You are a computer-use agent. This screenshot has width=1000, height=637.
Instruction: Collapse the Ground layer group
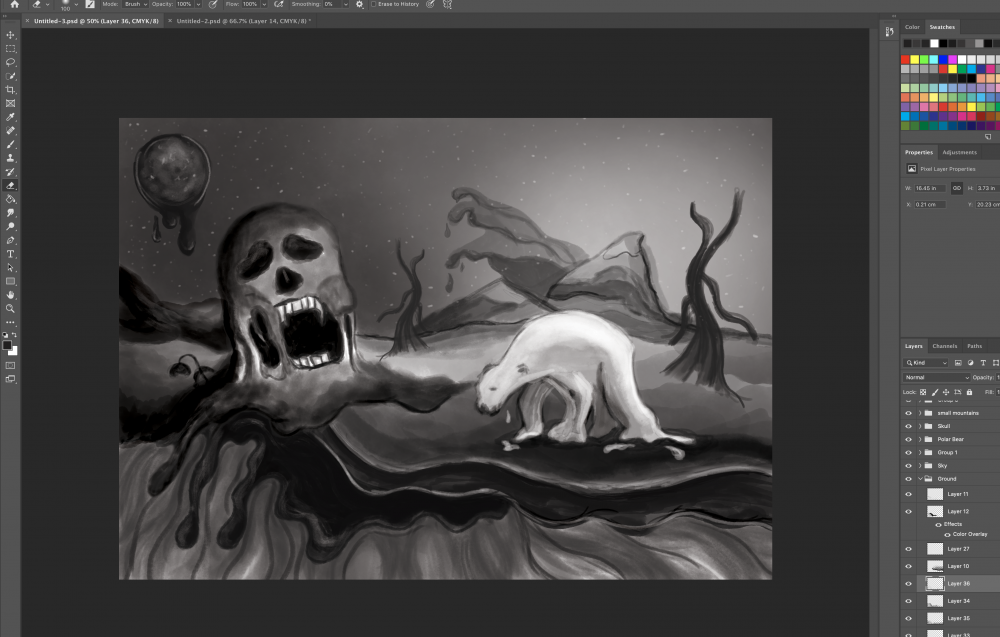(919, 479)
